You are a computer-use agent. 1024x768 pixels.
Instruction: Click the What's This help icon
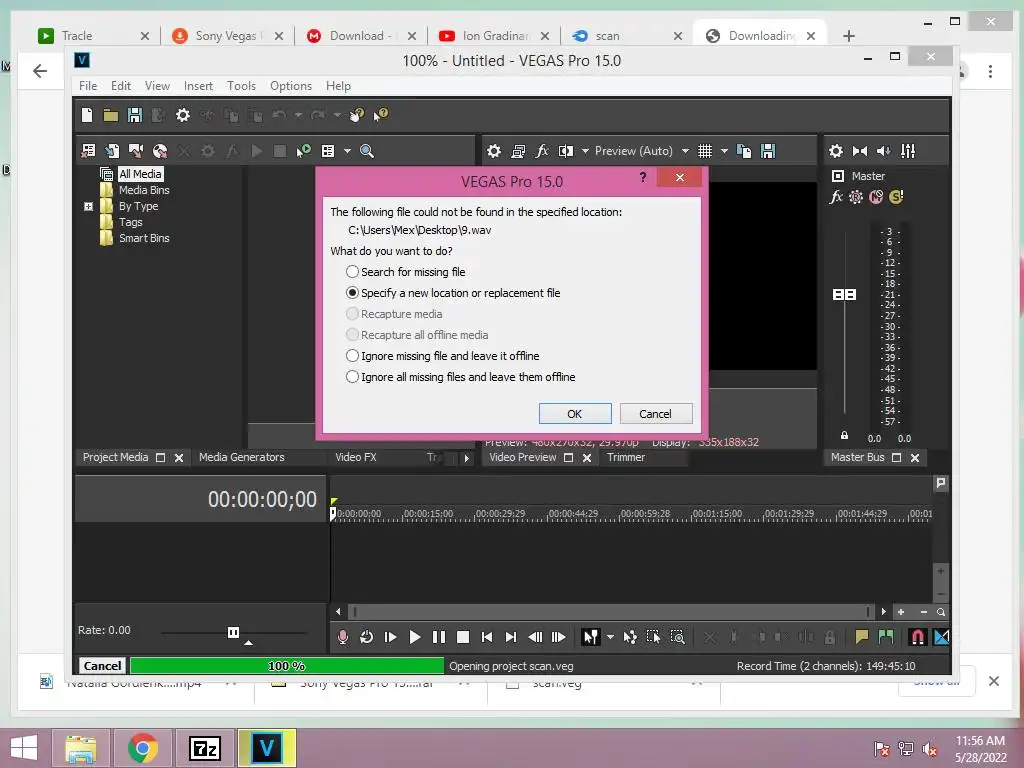(x=381, y=115)
